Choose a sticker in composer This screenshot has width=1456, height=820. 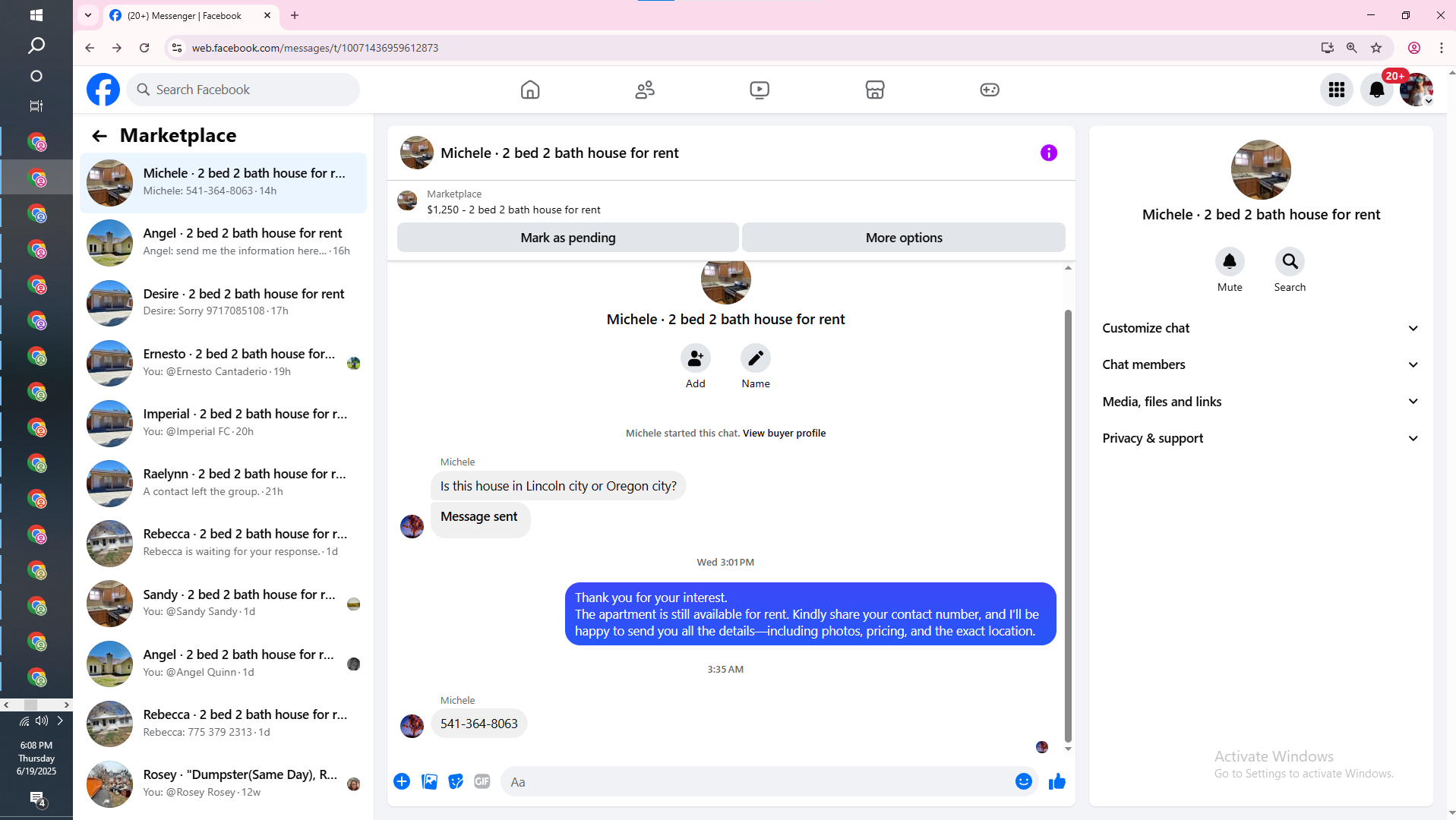coord(456,781)
